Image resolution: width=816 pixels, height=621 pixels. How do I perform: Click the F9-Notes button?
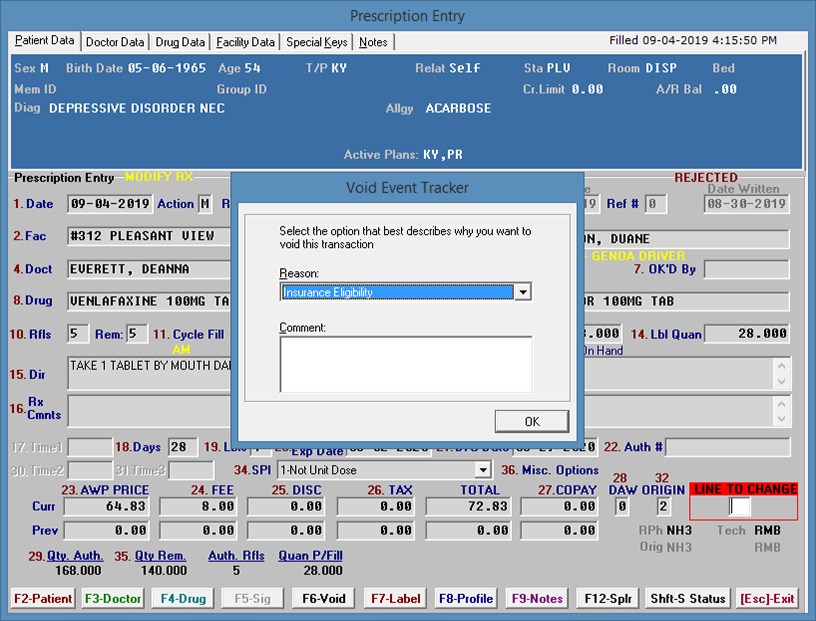pos(538,598)
